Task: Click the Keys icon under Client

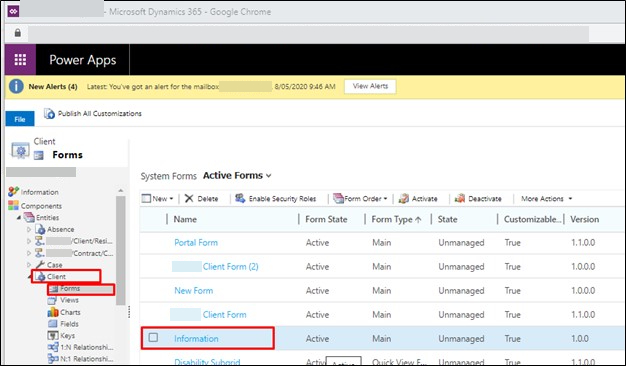Action: tap(53, 335)
